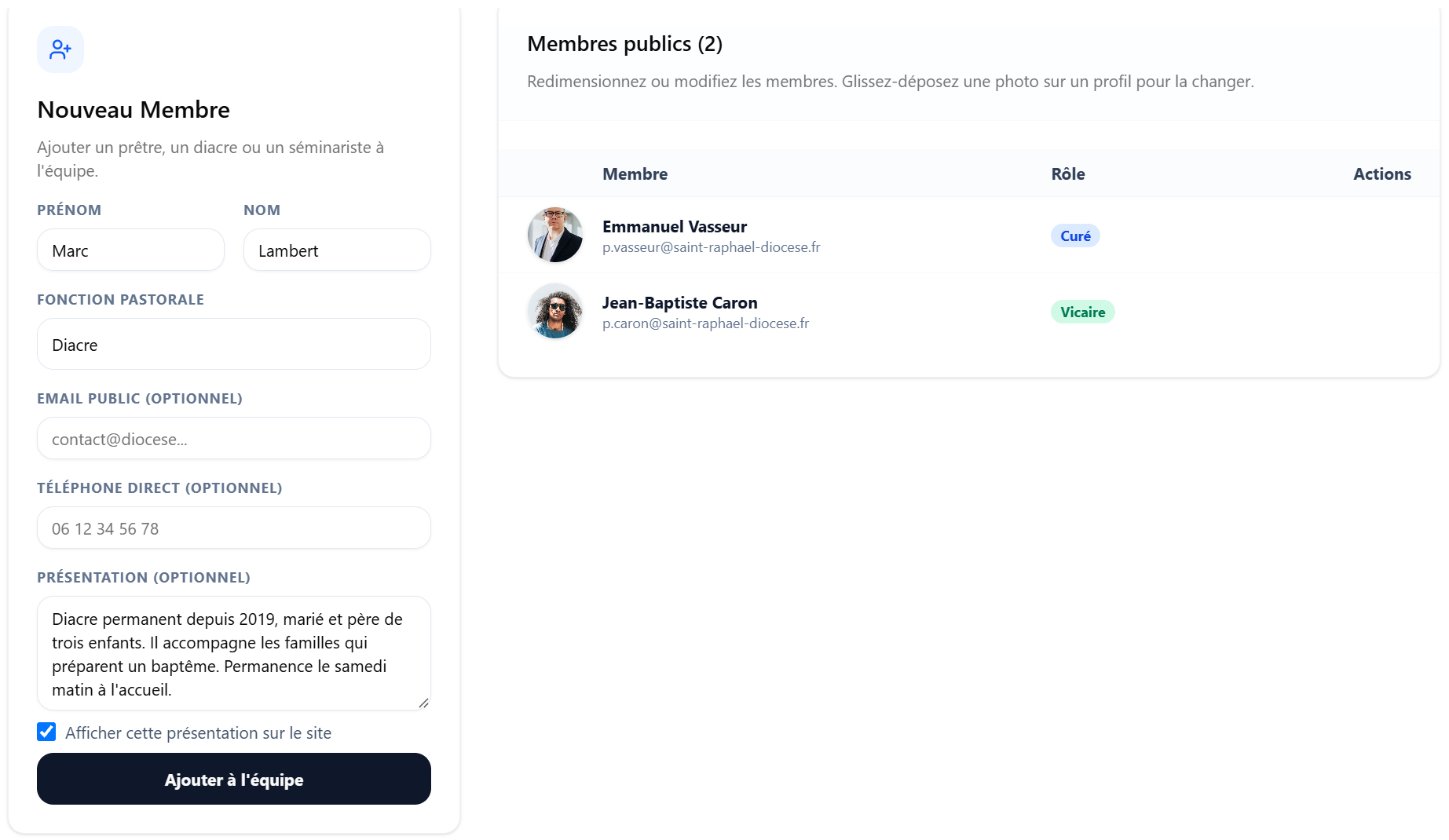Select the name Jean-Baptiste Caron
Image resolution: width=1449 pixels, height=840 pixels.
(x=680, y=302)
